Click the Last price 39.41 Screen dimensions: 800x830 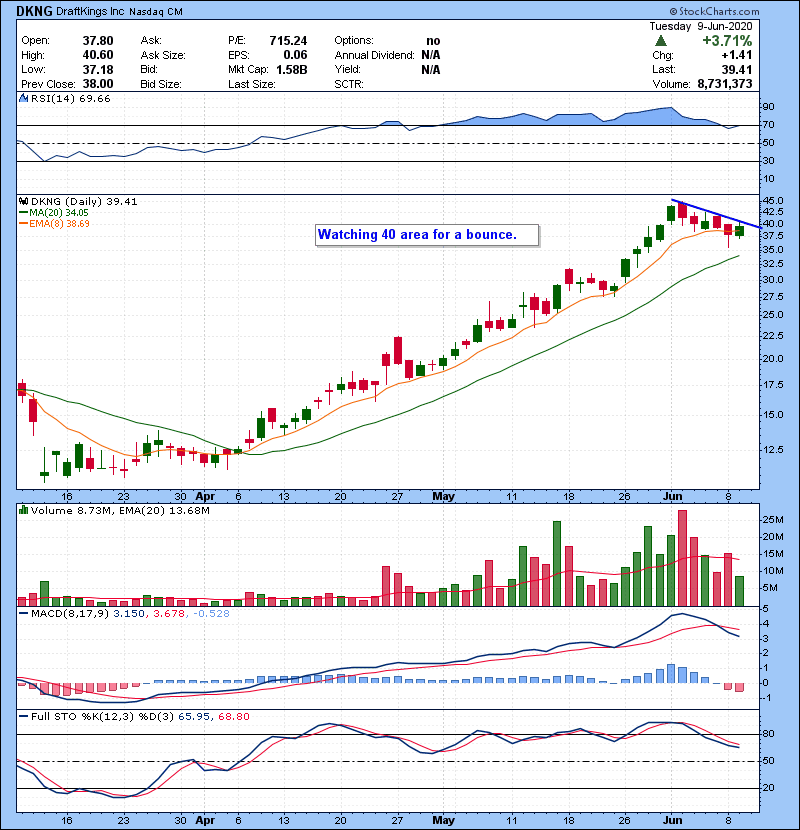736,69
